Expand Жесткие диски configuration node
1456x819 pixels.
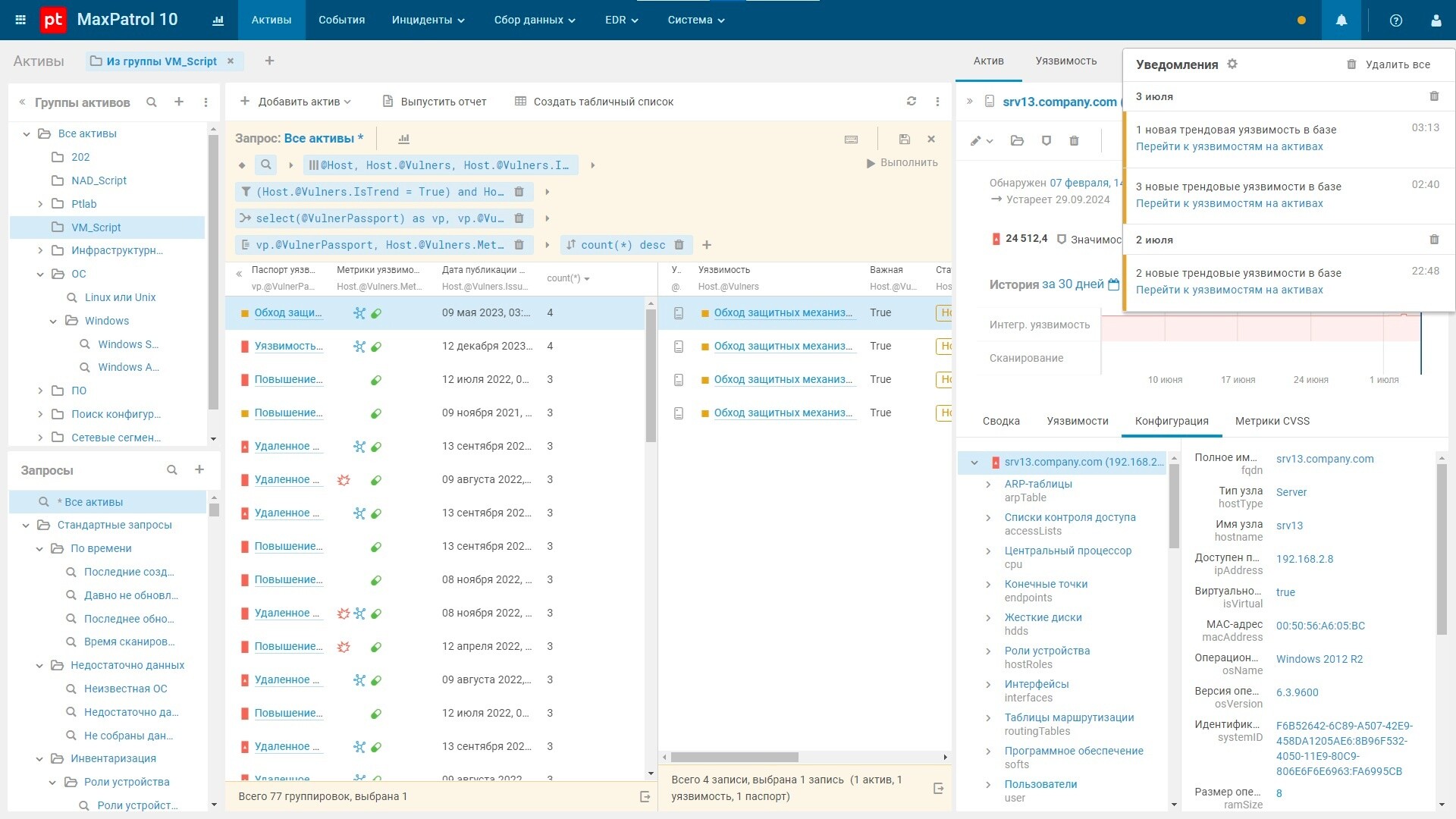tap(988, 618)
